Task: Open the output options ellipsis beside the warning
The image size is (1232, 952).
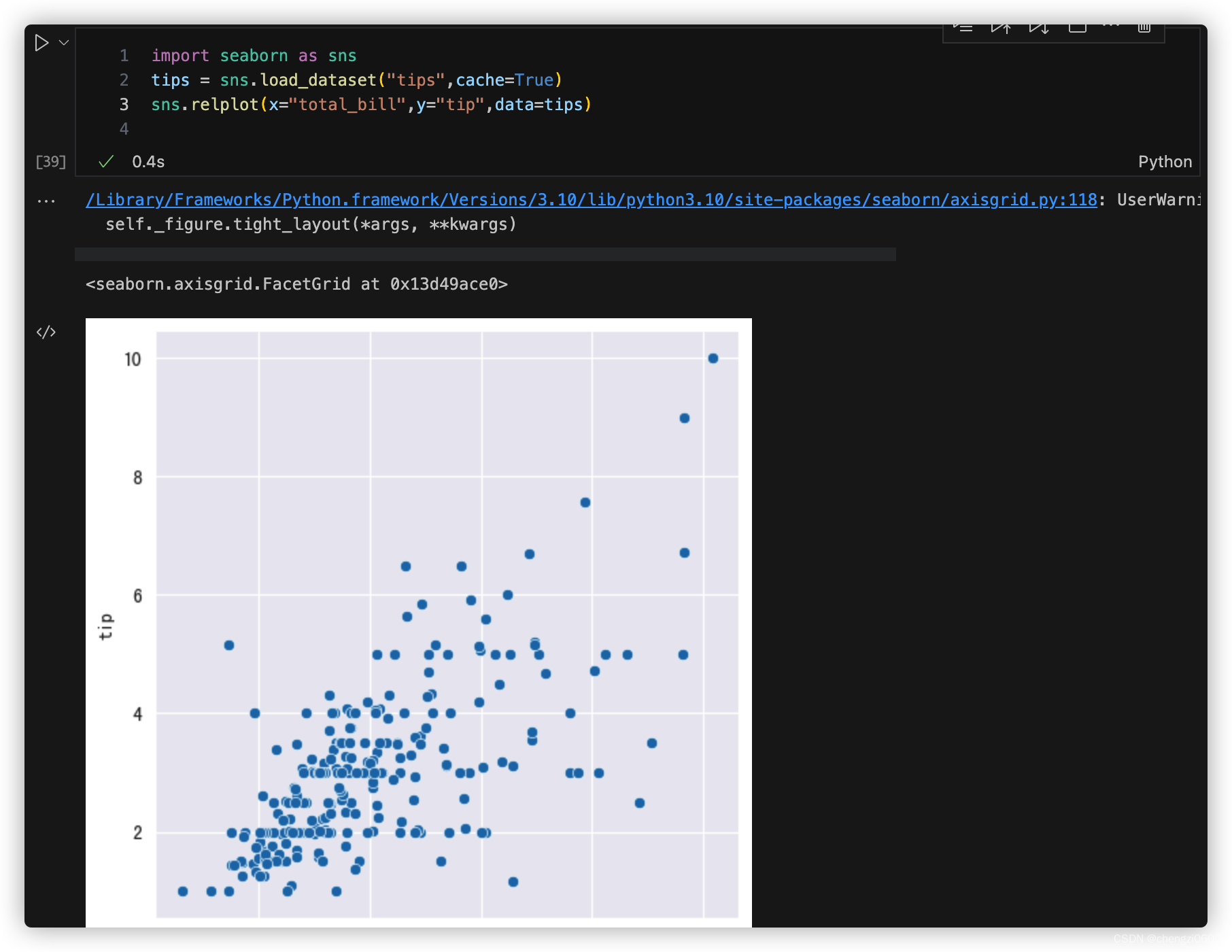Action: click(46, 200)
